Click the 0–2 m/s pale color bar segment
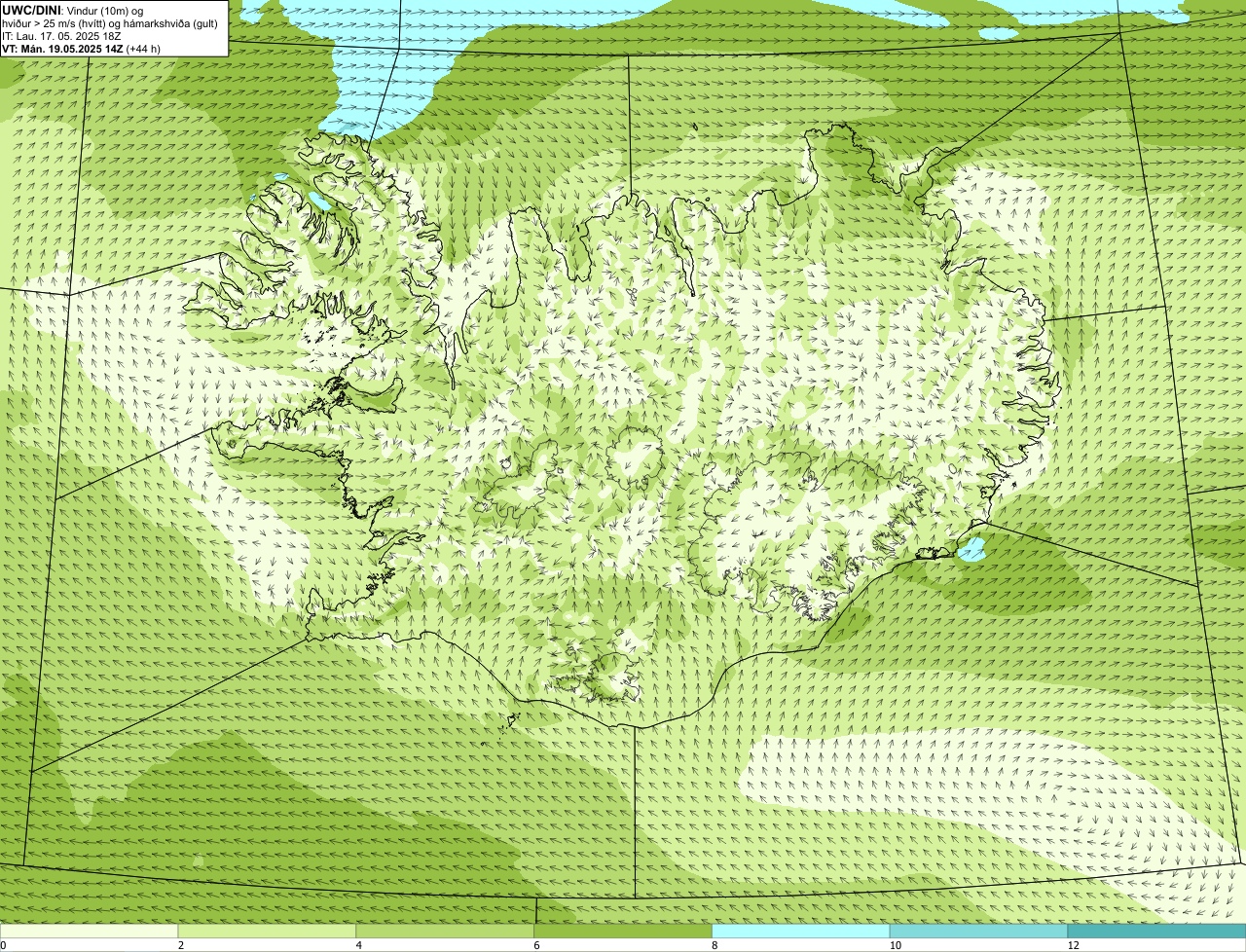This screenshot has height=952, width=1246. pyautogui.click(x=90, y=932)
